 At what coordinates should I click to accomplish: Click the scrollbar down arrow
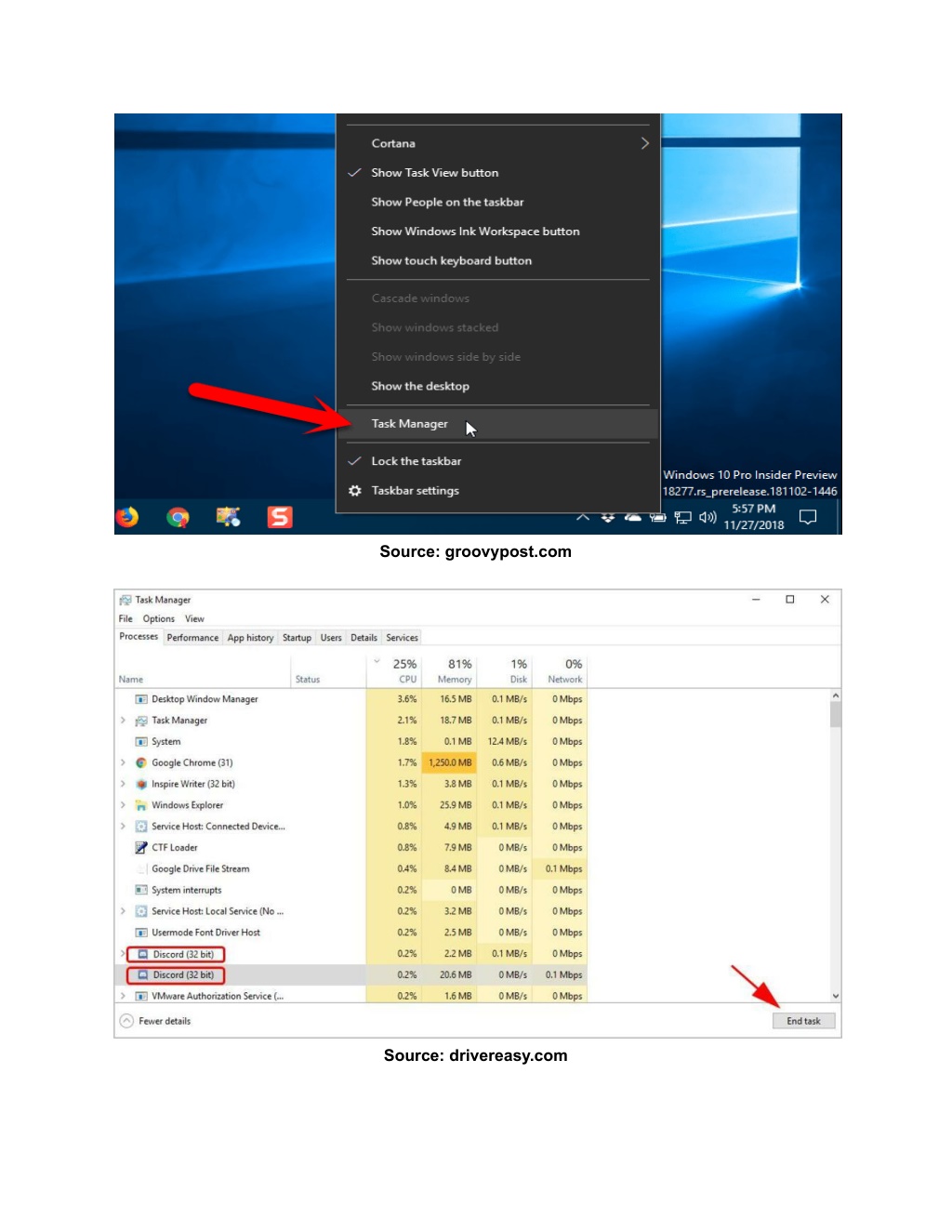tap(836, 996)
